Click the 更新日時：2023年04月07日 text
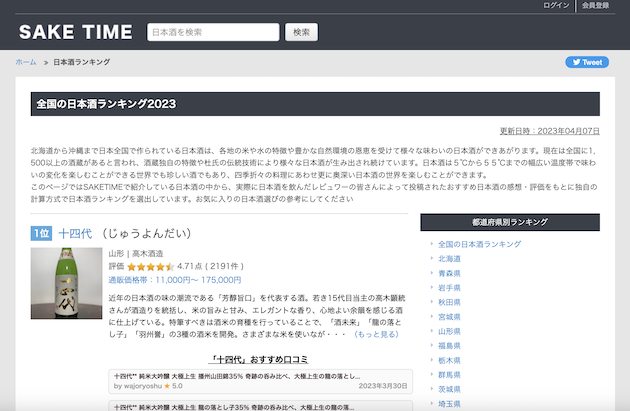Screen dimensions: 630x411 pos(550,131)
